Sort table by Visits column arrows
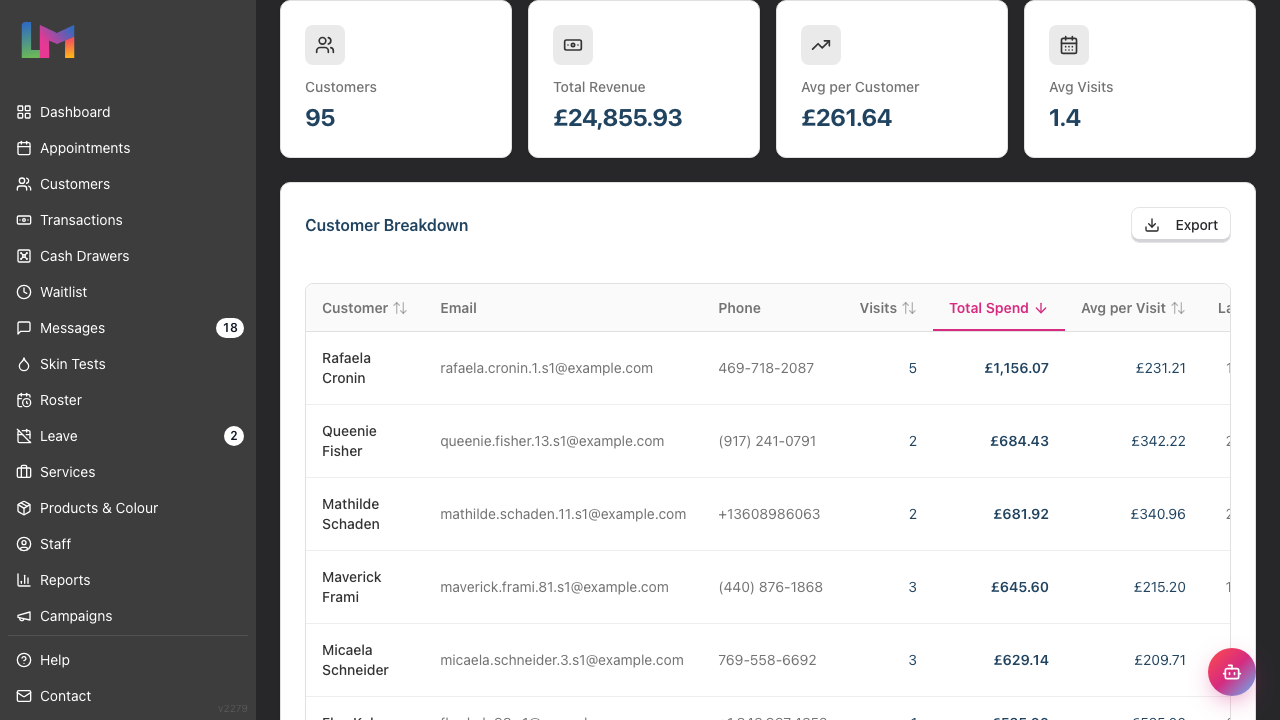The height and width of the screenshot is (720, 1280). point(909,308)
